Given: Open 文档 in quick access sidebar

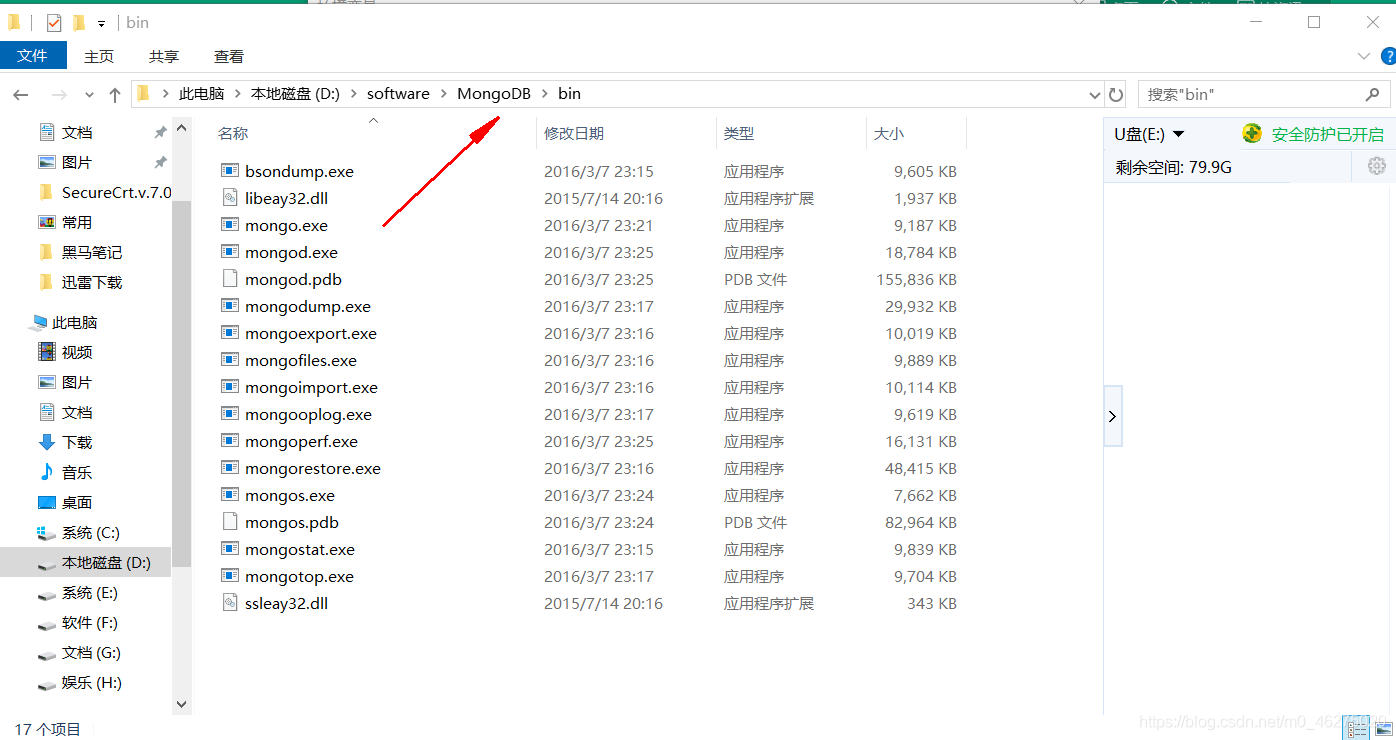Looking at the screenshot, I should [77, 132].
